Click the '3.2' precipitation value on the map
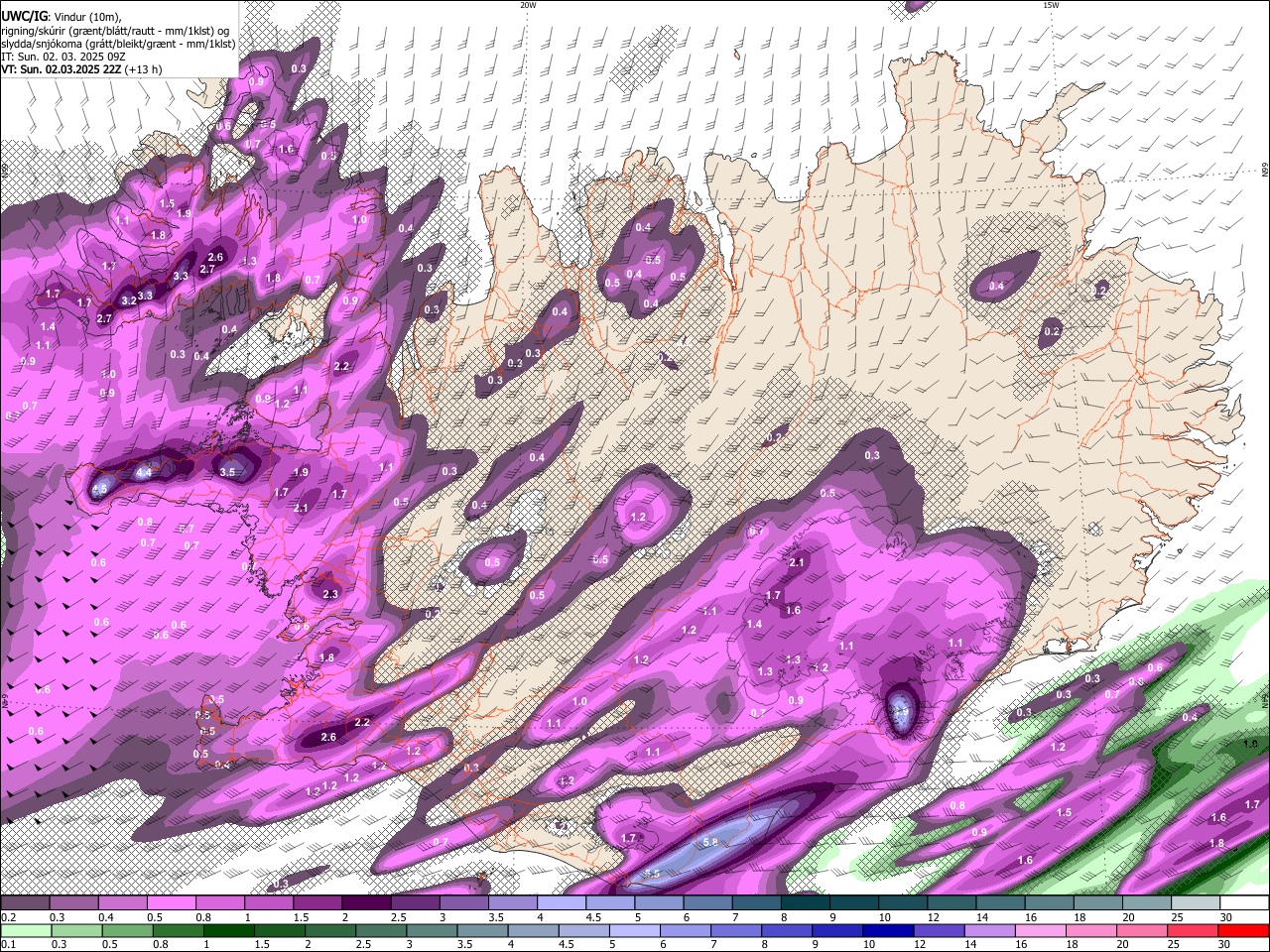The image size is (1270, 952). (129, 300)
